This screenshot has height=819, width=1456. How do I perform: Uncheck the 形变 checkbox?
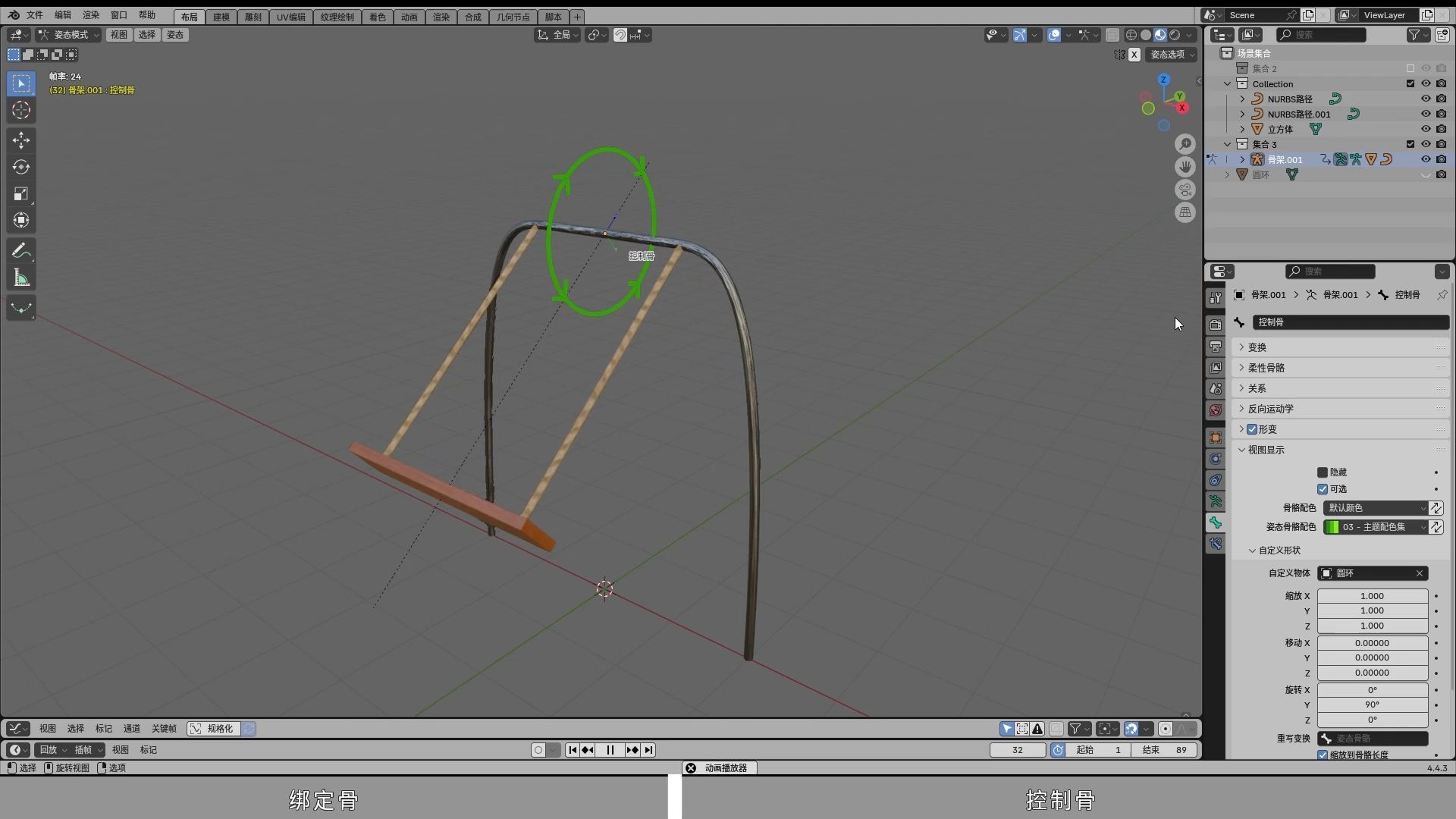coord(1251,429)
